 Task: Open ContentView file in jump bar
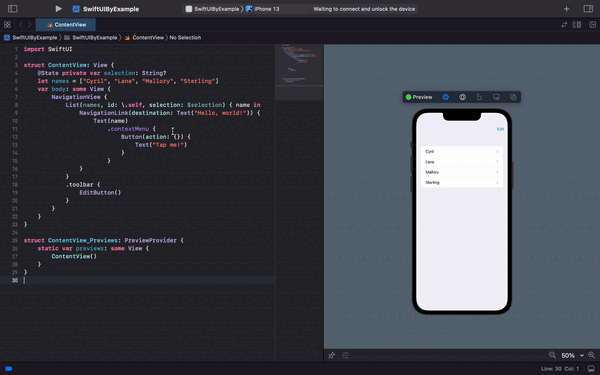coord(144,38)
